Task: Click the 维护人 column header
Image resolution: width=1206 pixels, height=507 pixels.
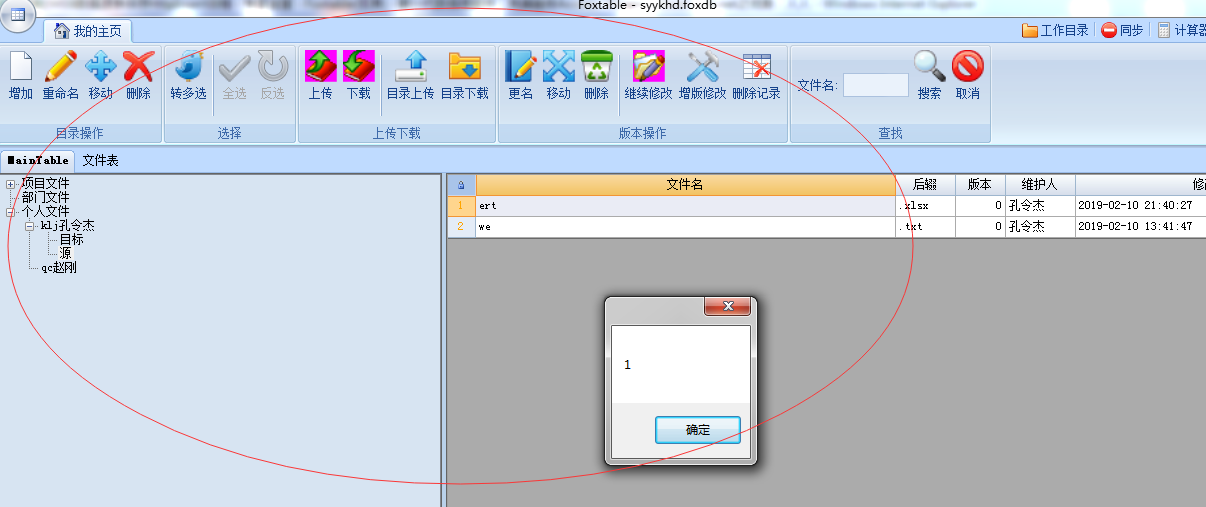Action: coord(1040,184)
